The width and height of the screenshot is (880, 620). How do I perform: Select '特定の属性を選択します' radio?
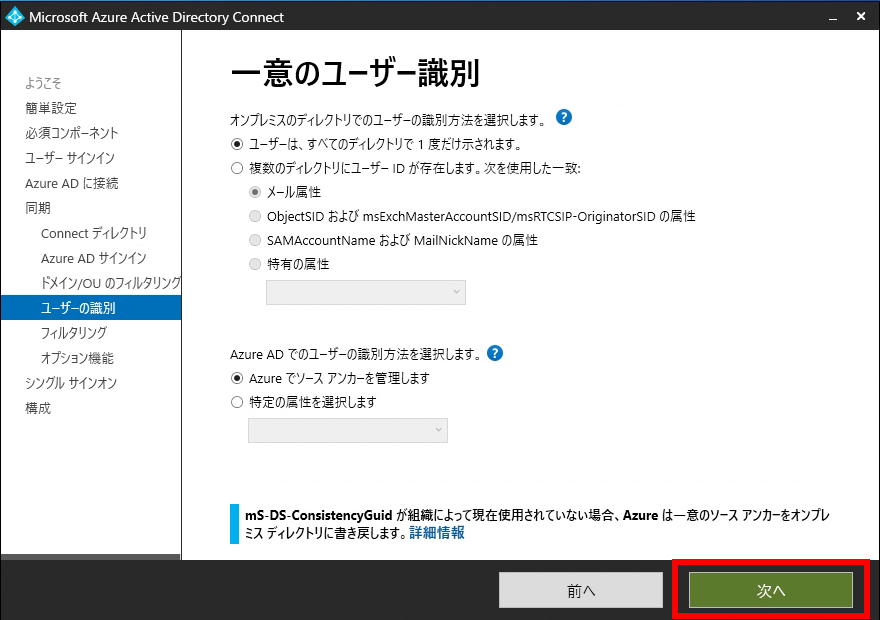[237, 402]
